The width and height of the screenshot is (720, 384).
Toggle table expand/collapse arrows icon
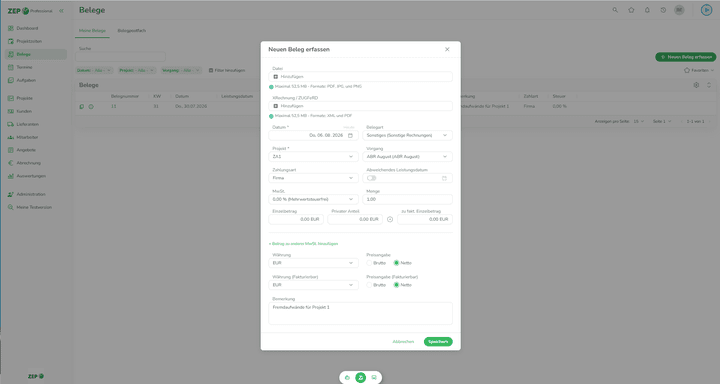click(709, 85)
